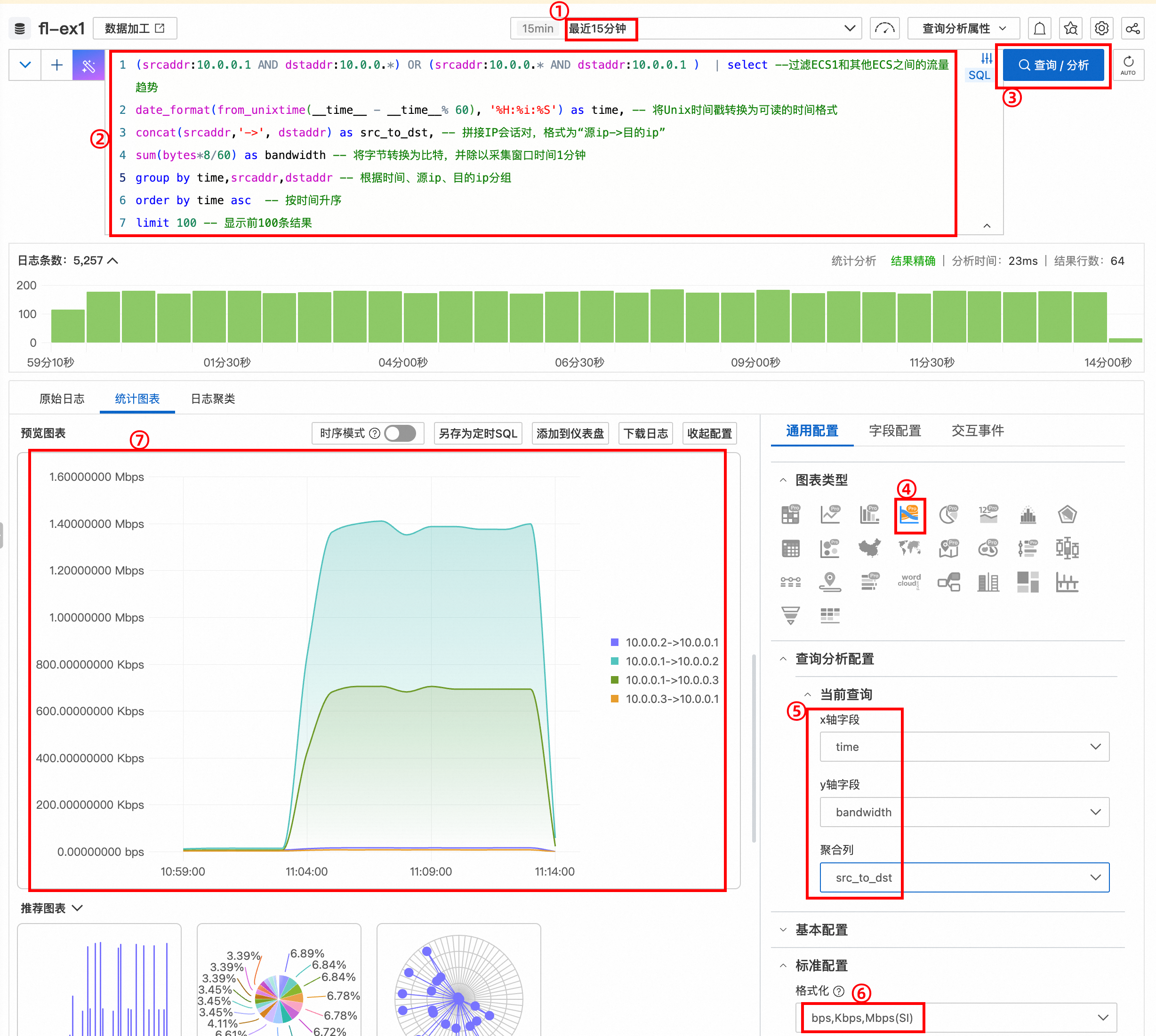
Task: Click the 收起配置 button
Action: [709, 434]
